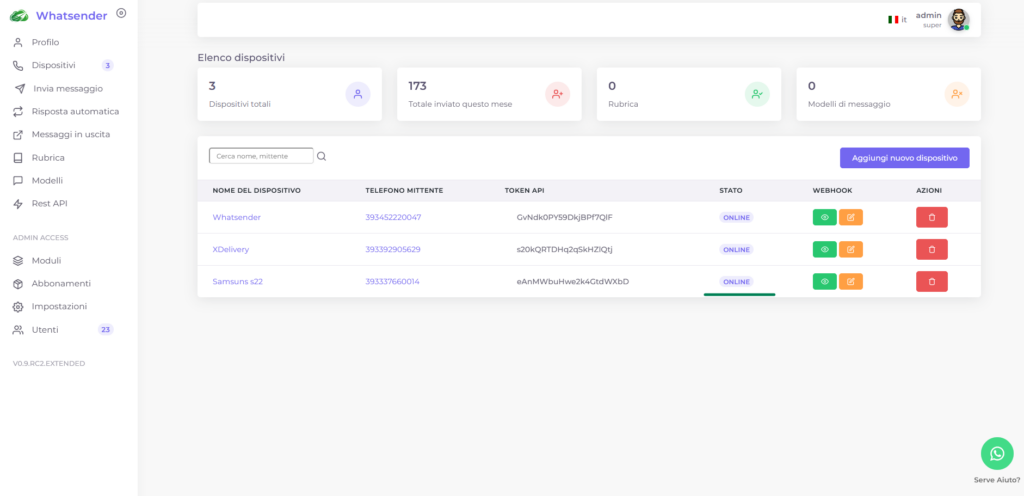This screenshot has height=496, width=1024.
Task: Open Dispositivi in the sidebar
Action: [x=54, y=65]
